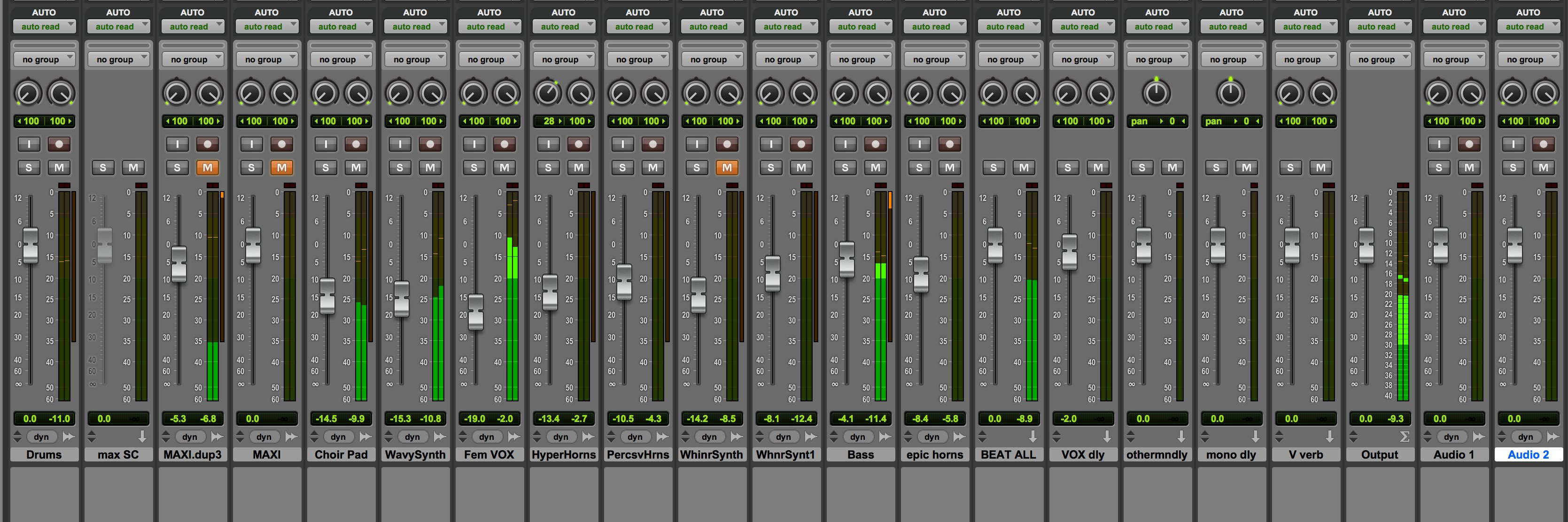The image size is (1568, 522).
Task: Click the VOX dly volume fader
Action: (1070, 251)
